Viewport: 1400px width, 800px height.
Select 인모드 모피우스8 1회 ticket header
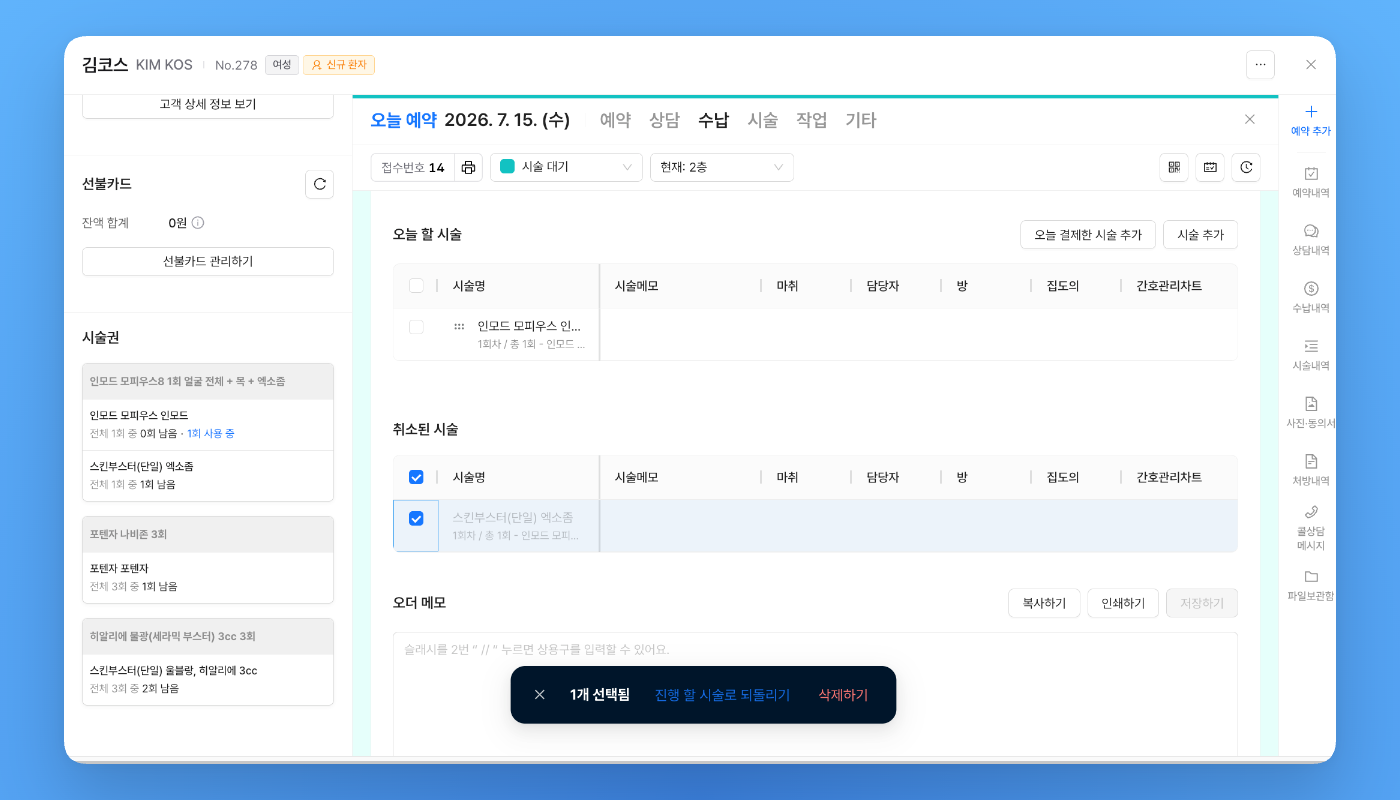pyautogui.click(x=208, y=382)
